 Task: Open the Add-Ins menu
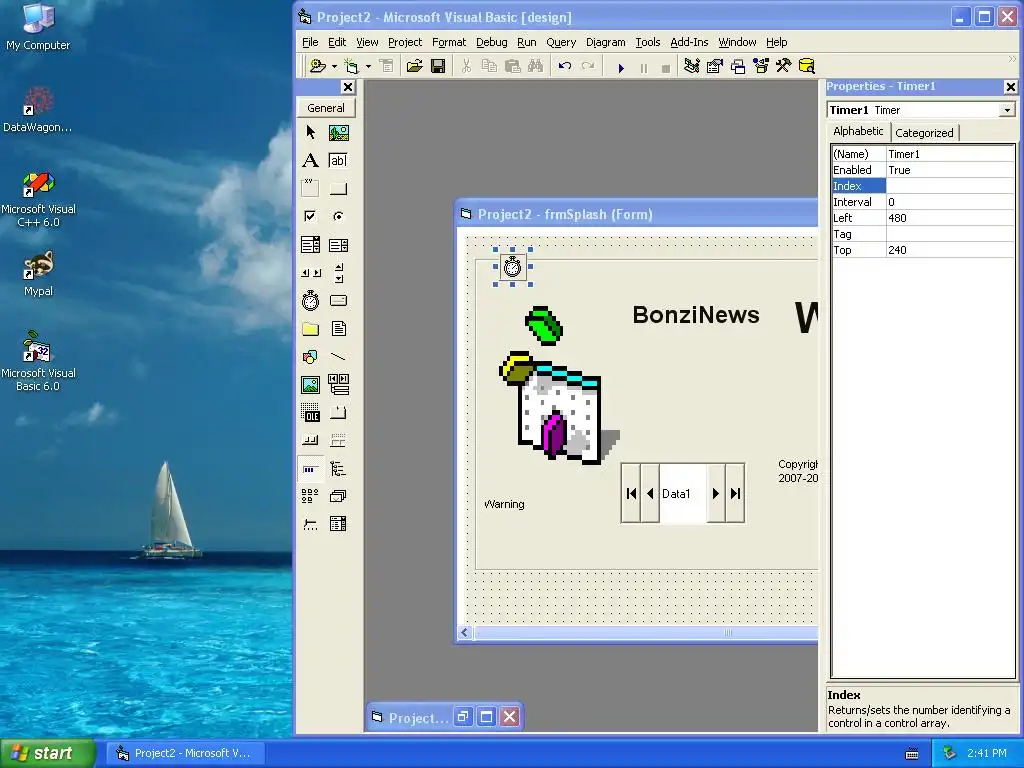point(689,42)
